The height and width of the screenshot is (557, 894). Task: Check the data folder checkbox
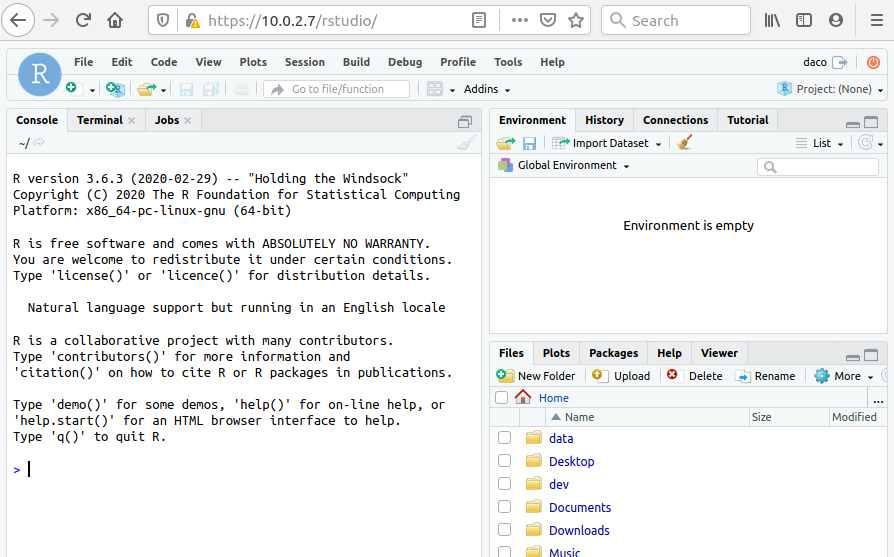pos(505,438)
